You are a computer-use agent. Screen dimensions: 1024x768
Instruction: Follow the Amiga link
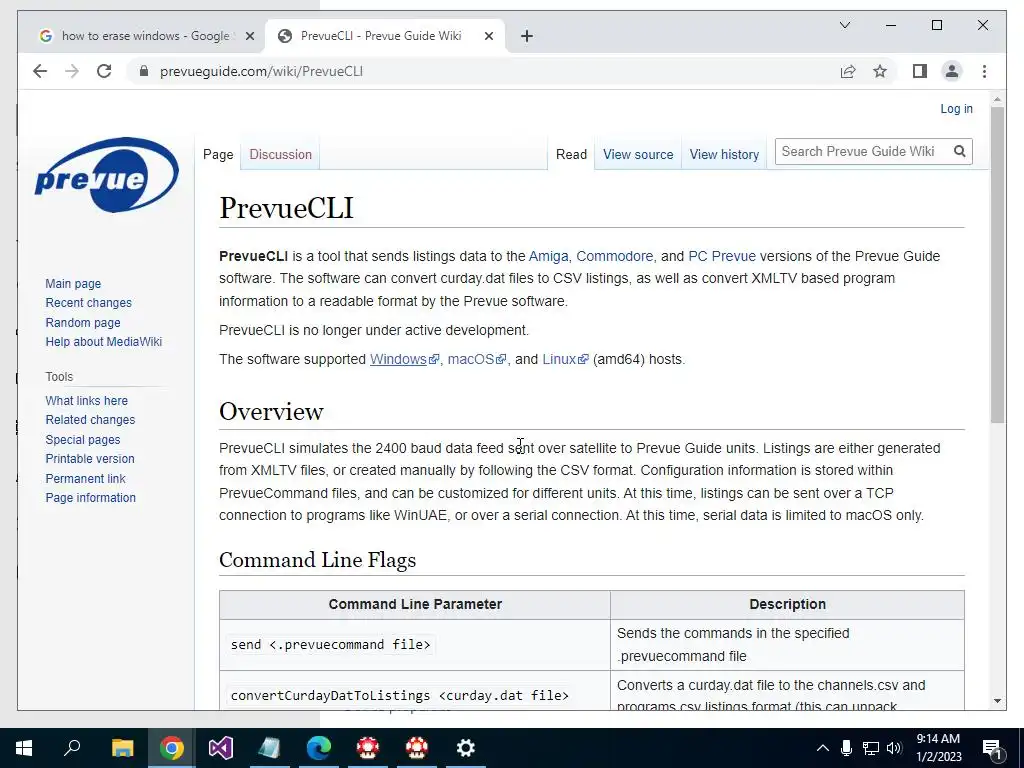[549, 256]
